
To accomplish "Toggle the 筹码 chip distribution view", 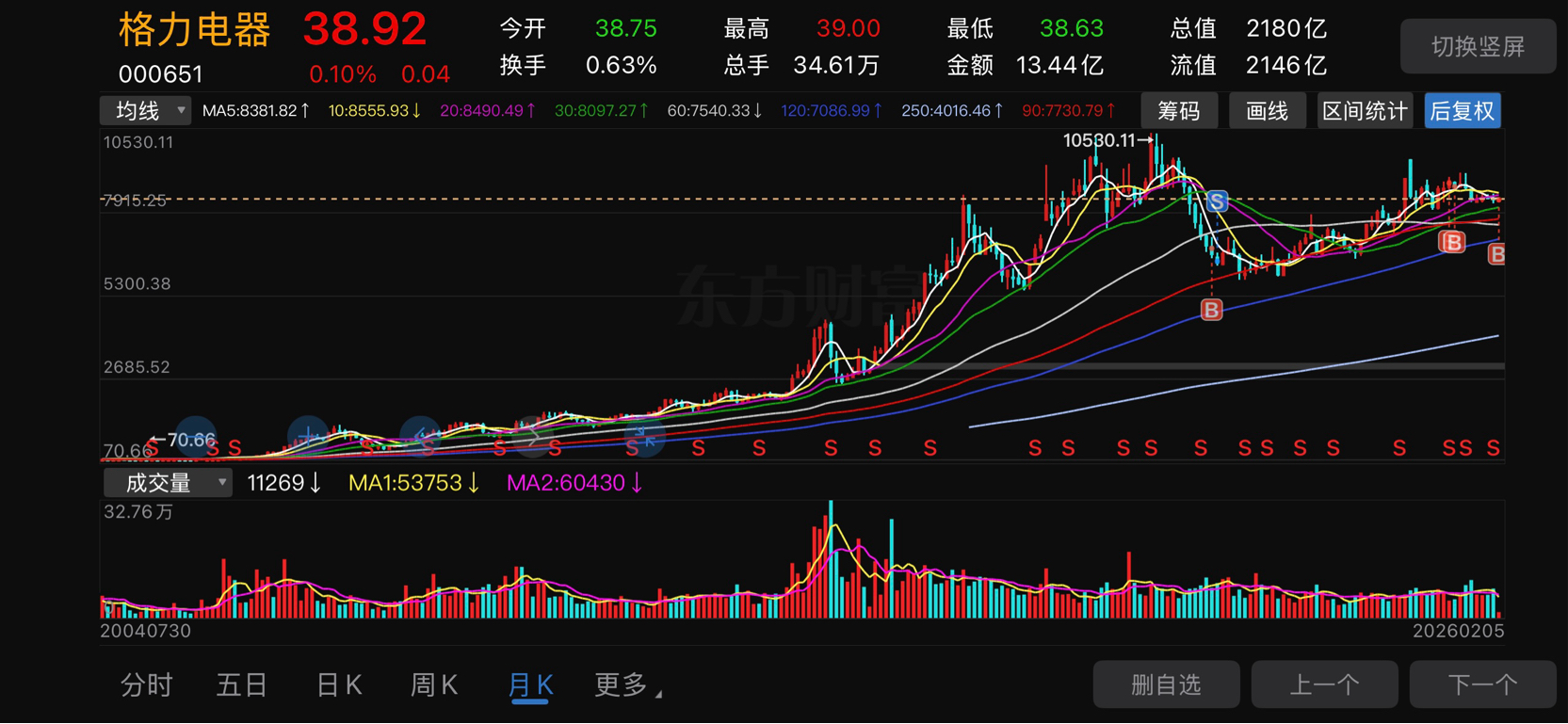I will click(1179, 111).
